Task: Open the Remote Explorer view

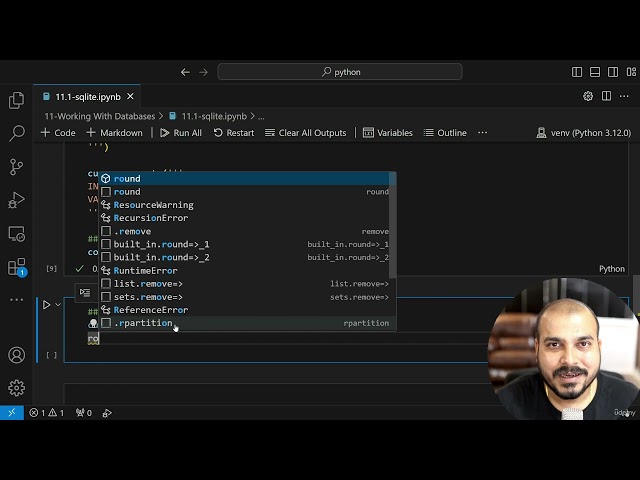Action: pos(16,233)
